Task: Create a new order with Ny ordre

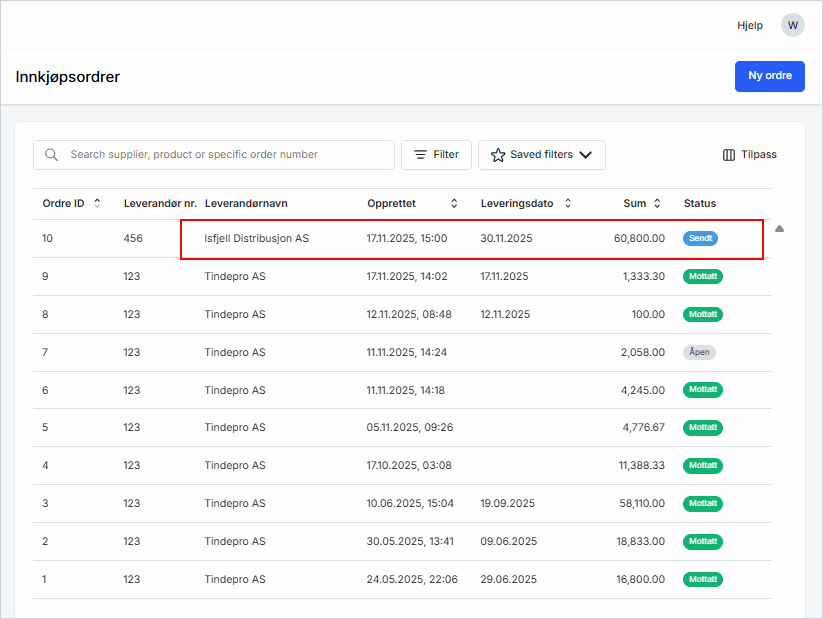Action: coord(769,76)
